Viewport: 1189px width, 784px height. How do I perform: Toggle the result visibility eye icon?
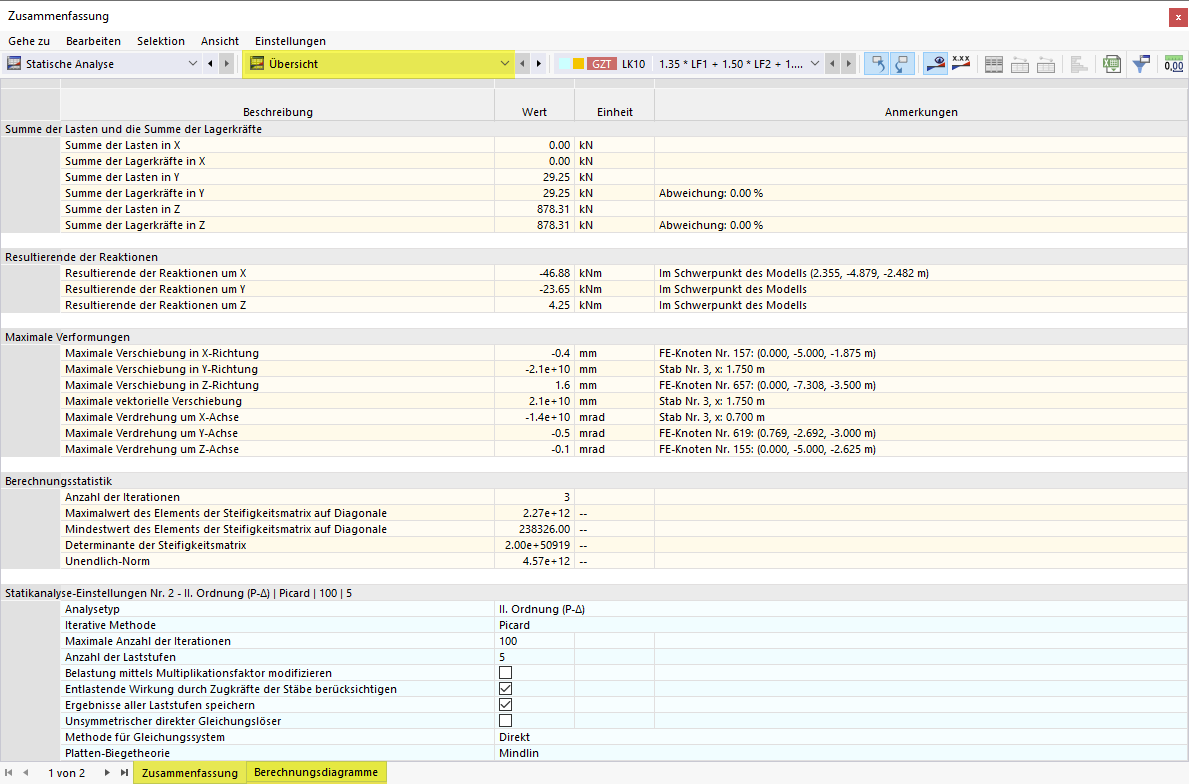(936, 64)
